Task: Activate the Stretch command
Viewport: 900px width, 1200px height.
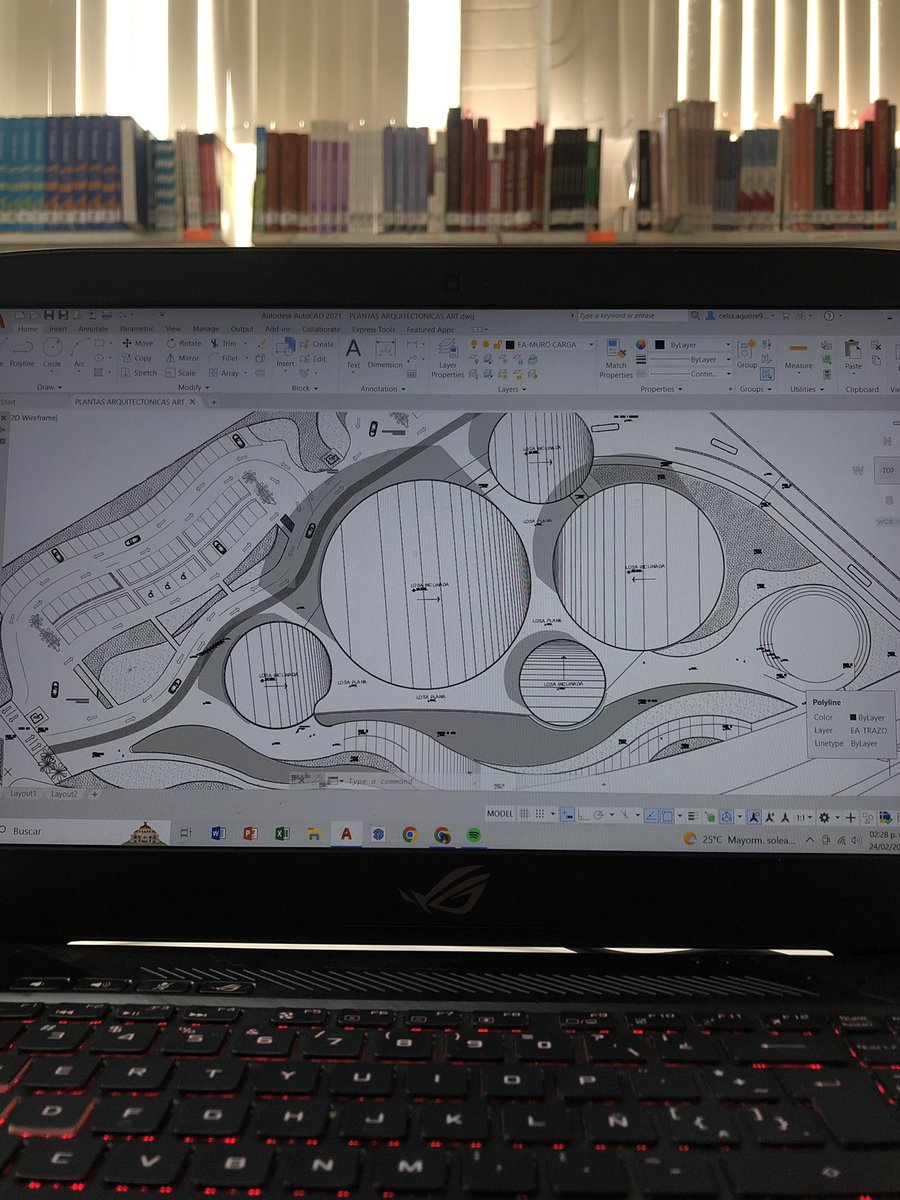Action: click(x=139, y=373)
